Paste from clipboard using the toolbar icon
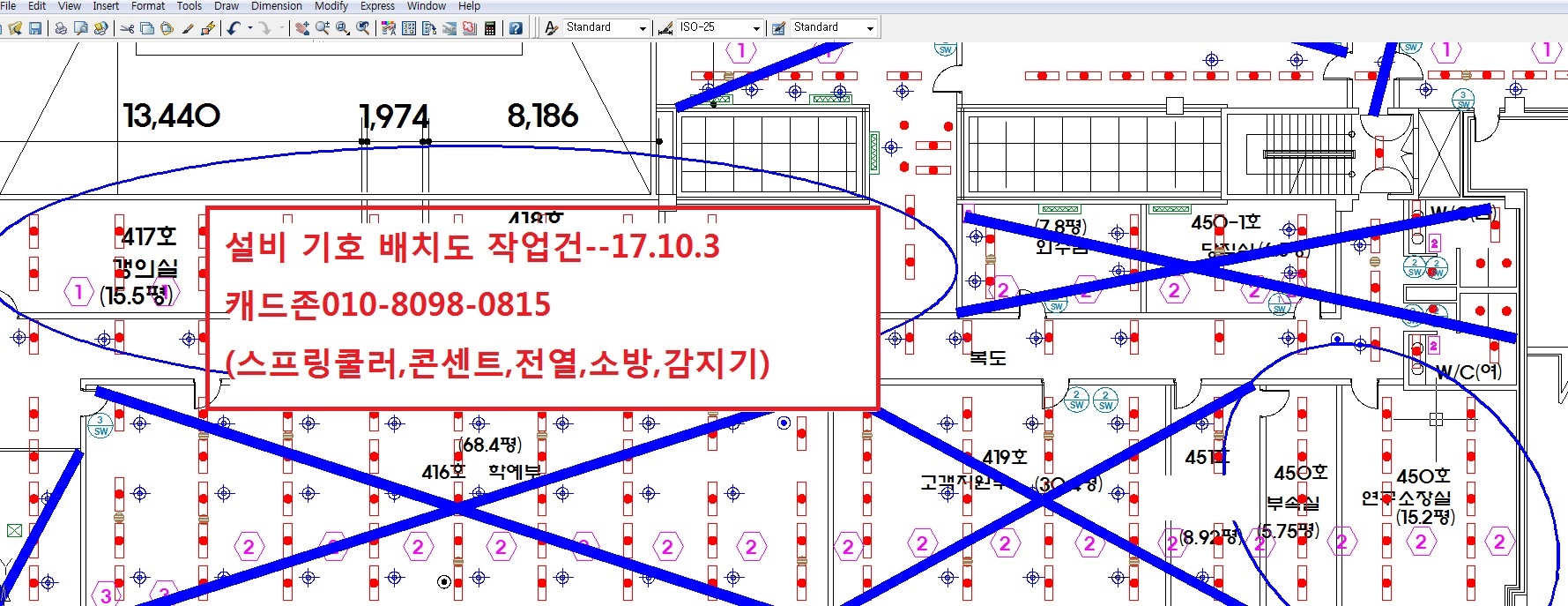Image resolution: width=1568 pixels, height=606 pixels. (x=167, y=28)
